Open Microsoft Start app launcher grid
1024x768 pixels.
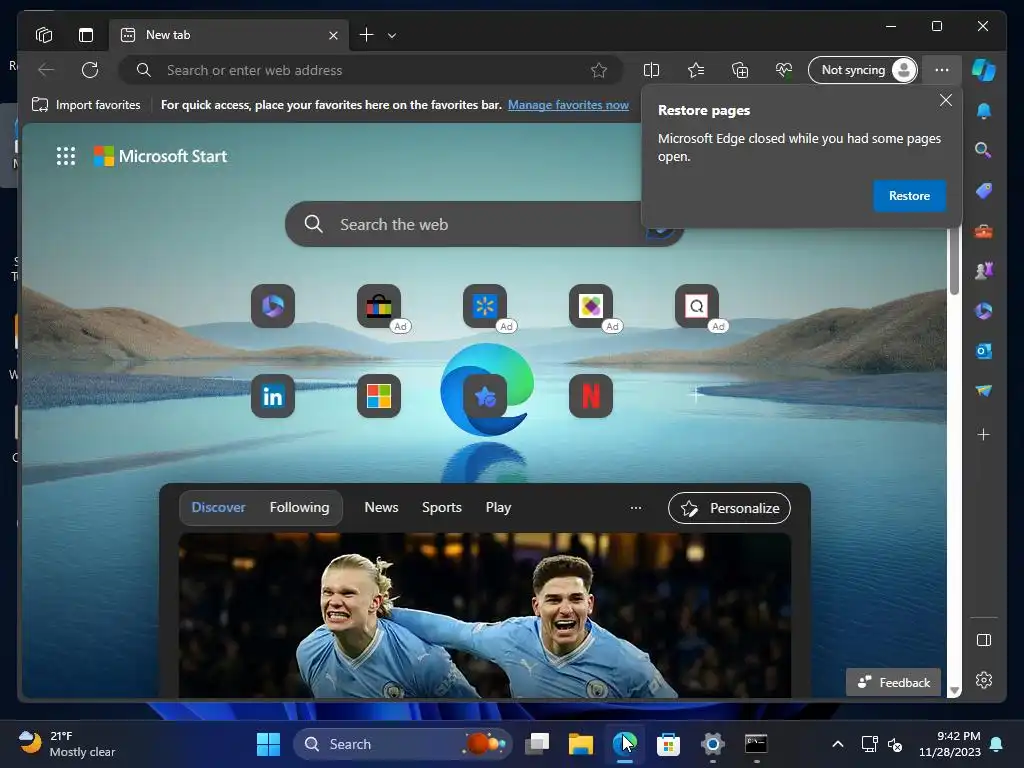tap(66, 156)
